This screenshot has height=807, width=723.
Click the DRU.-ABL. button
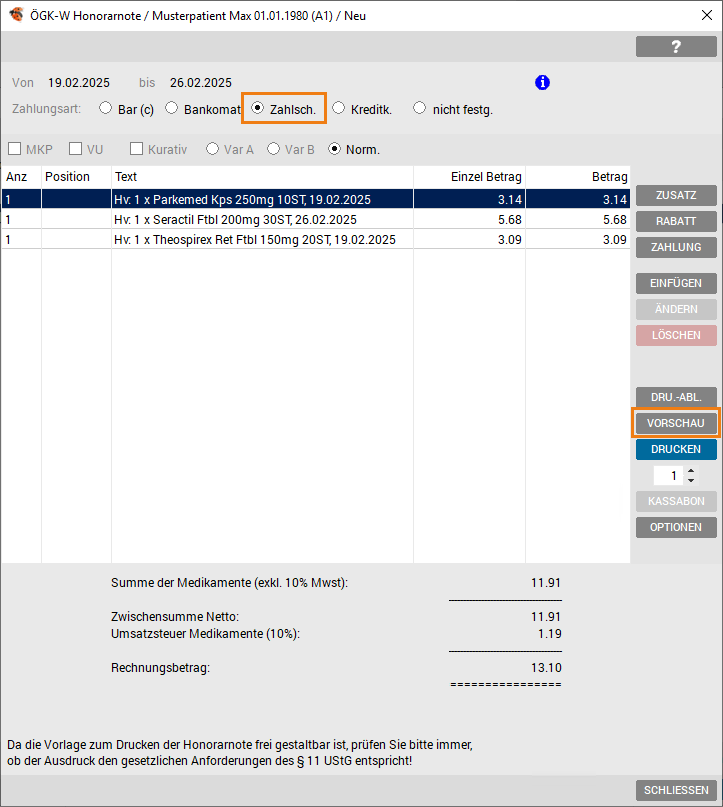676,397
